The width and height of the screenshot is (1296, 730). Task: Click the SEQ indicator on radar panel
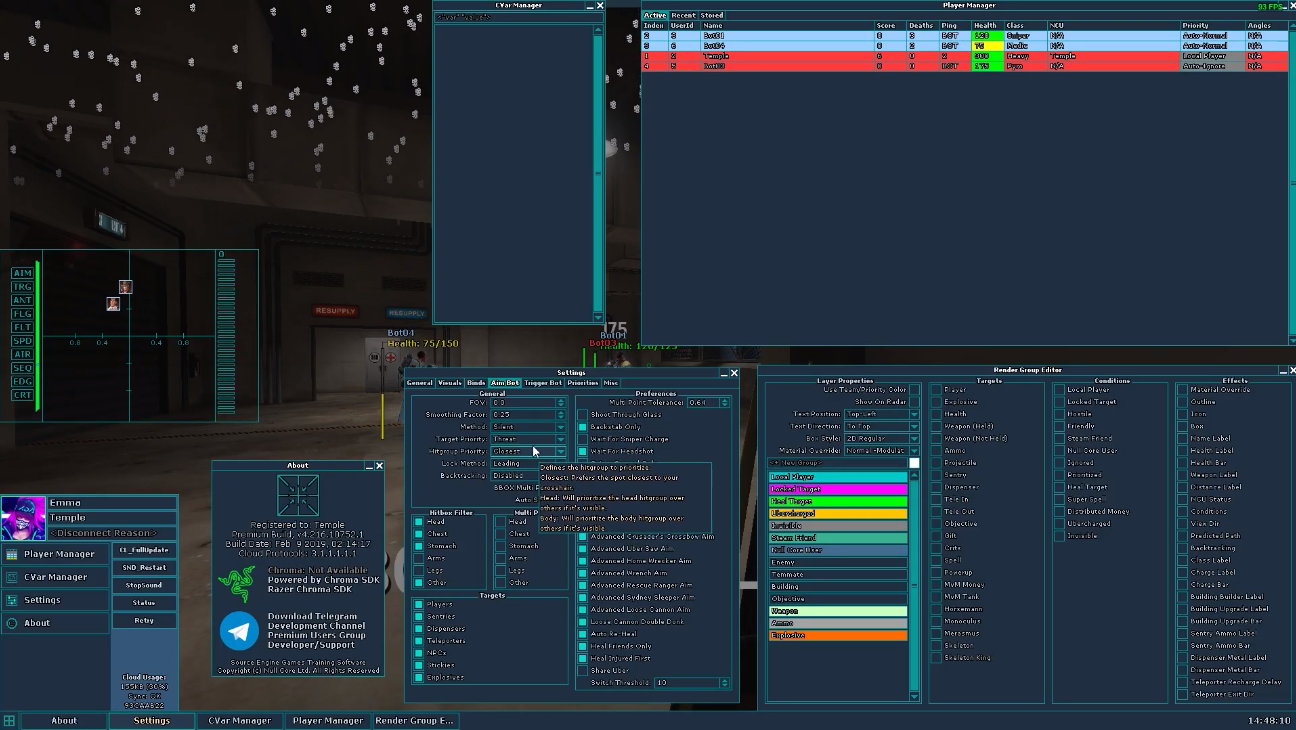coord(22,368)
